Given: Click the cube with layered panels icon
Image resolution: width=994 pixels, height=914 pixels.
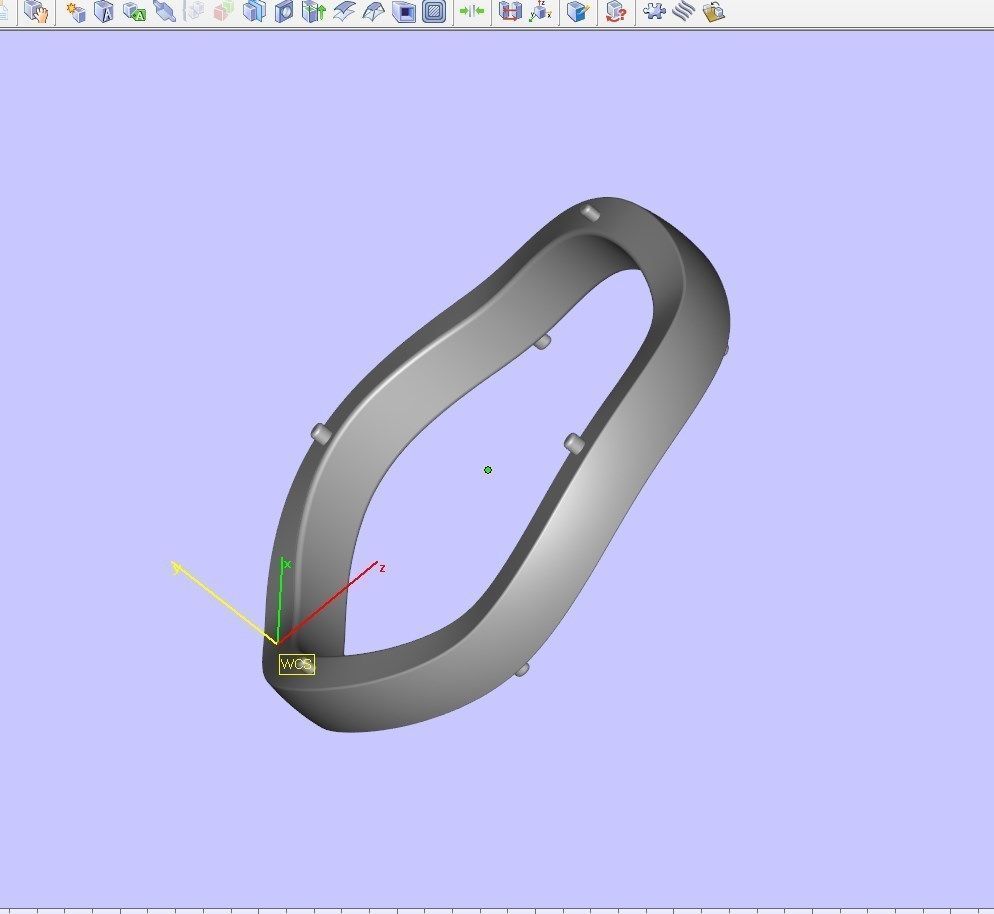Looking at the screenshot, I should (254, 11).
